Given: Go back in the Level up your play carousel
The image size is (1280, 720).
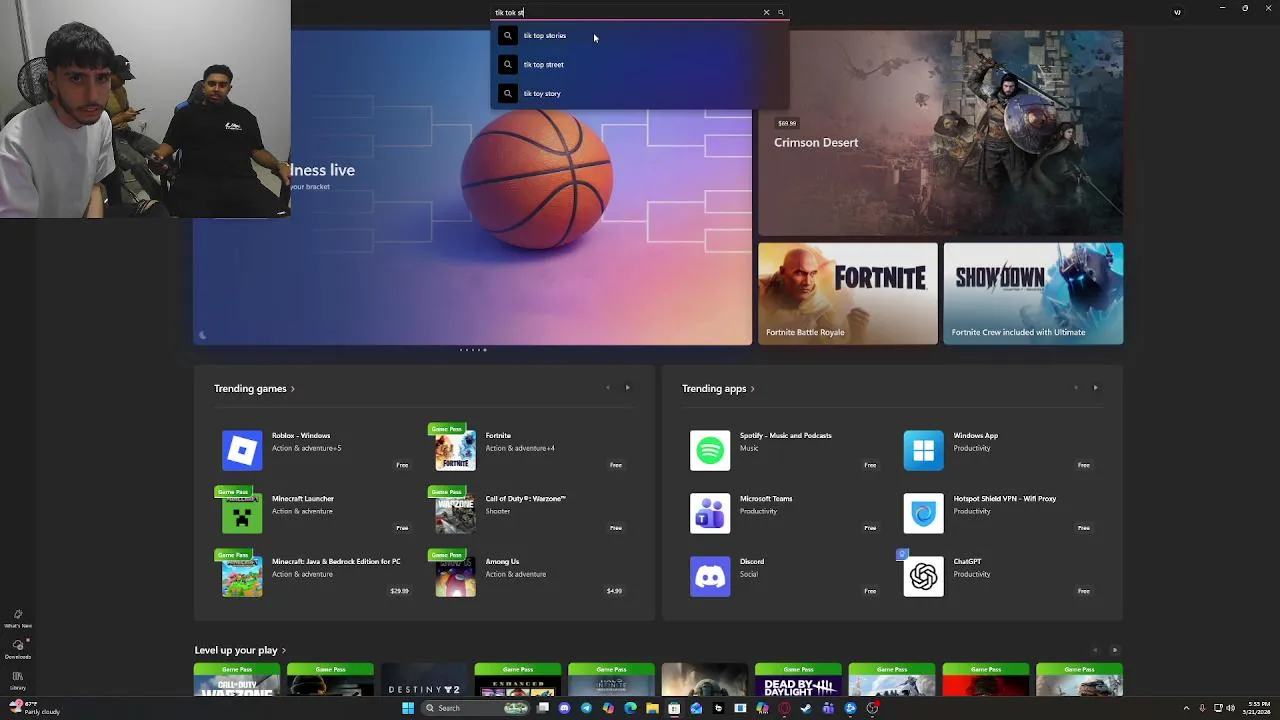Looking at the screenshot, I should click(1095, 650).
